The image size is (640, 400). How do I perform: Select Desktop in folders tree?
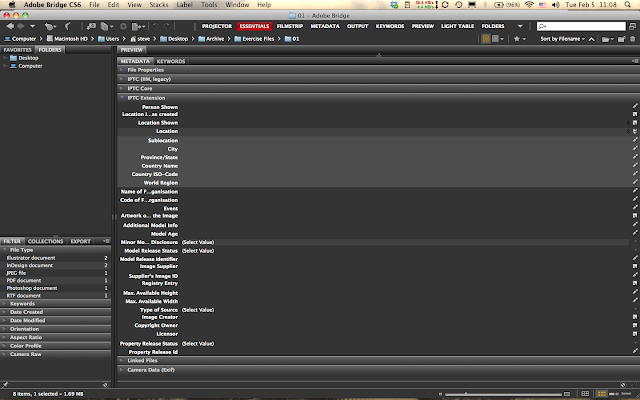point(28,58)
